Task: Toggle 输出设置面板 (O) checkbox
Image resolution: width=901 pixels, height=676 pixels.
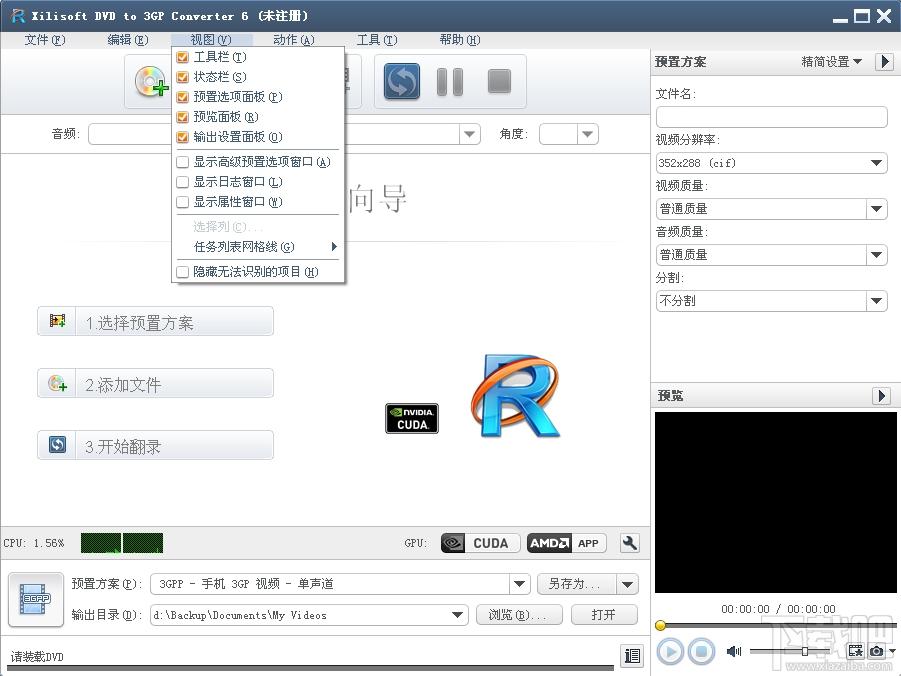Action: (183, 137)
